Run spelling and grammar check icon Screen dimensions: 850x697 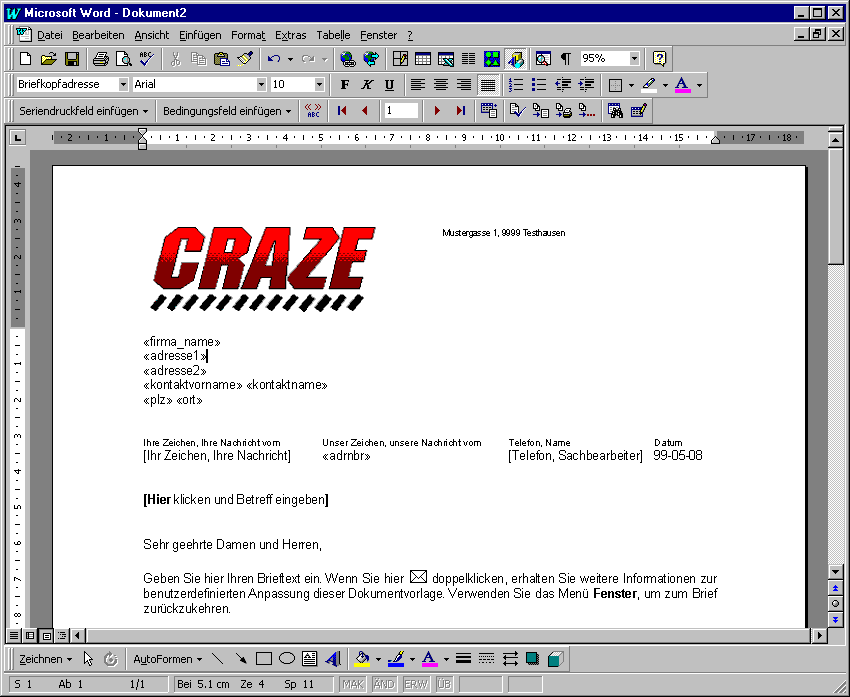147,59
